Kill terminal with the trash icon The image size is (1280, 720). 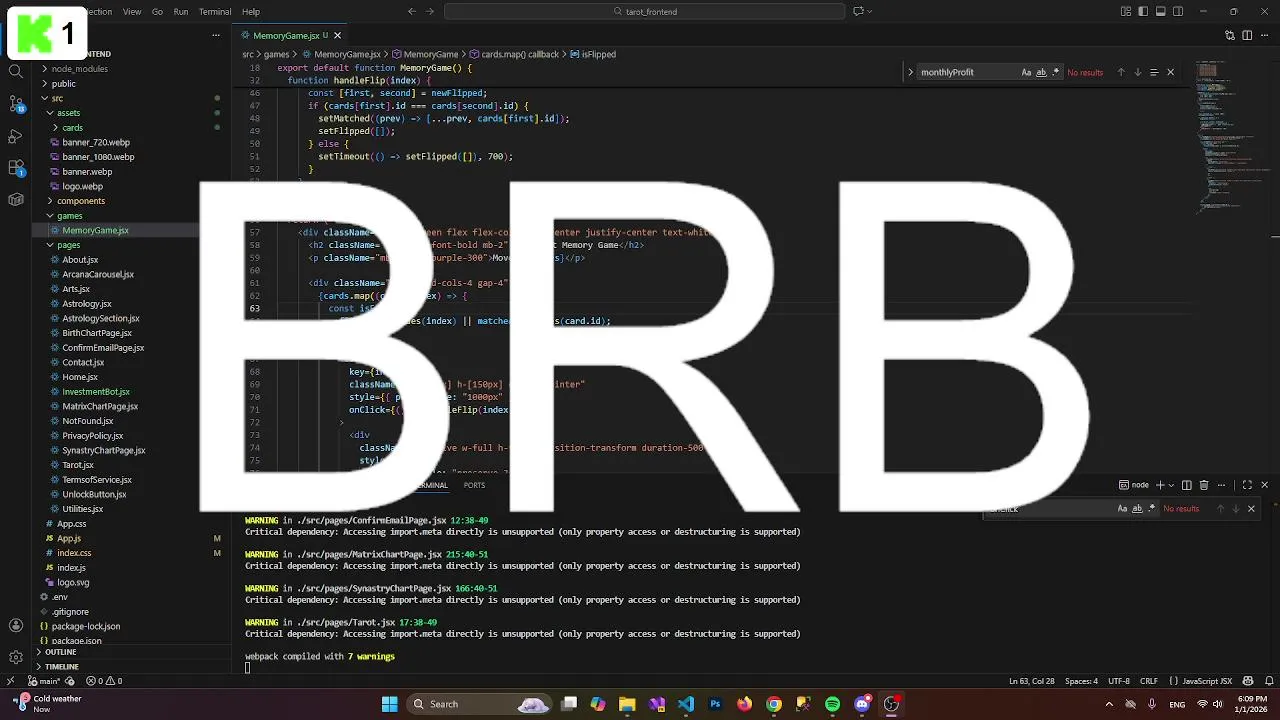(1204, 485)
